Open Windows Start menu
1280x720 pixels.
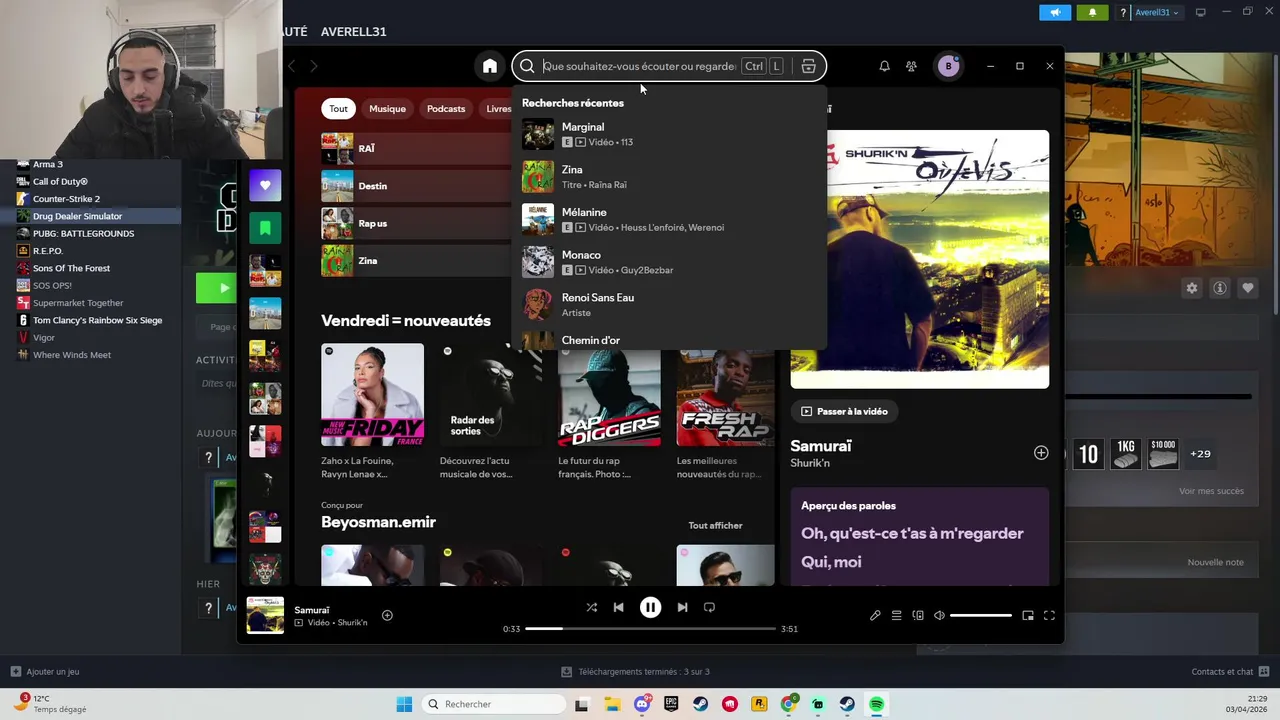tap(404, 704)
